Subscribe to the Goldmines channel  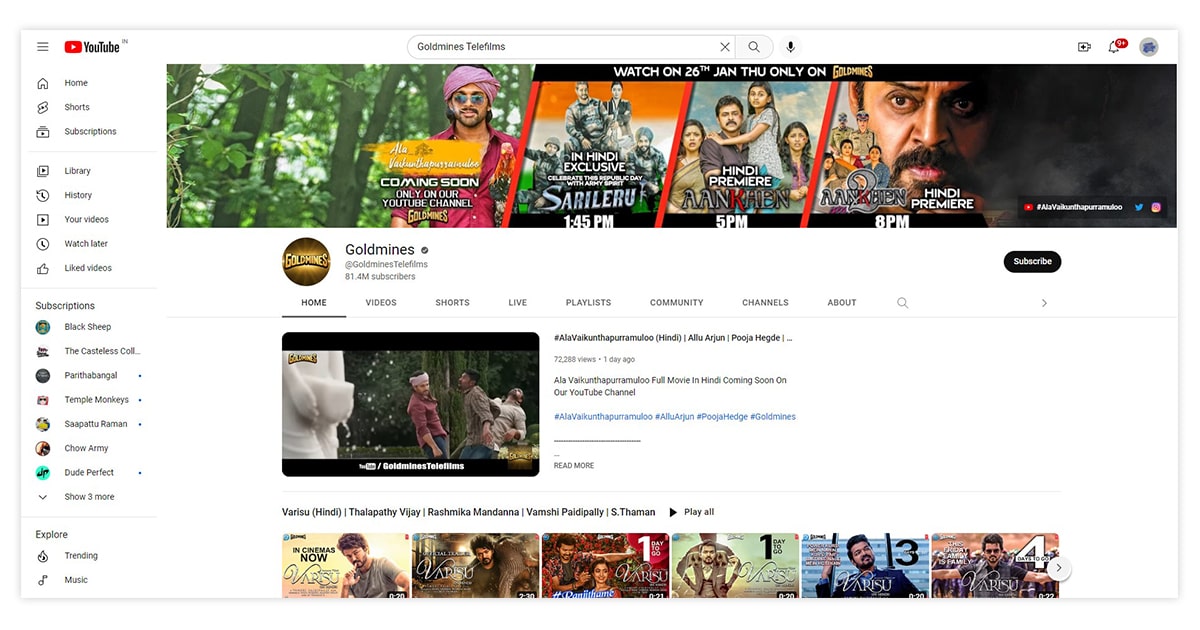point(1032,262)
